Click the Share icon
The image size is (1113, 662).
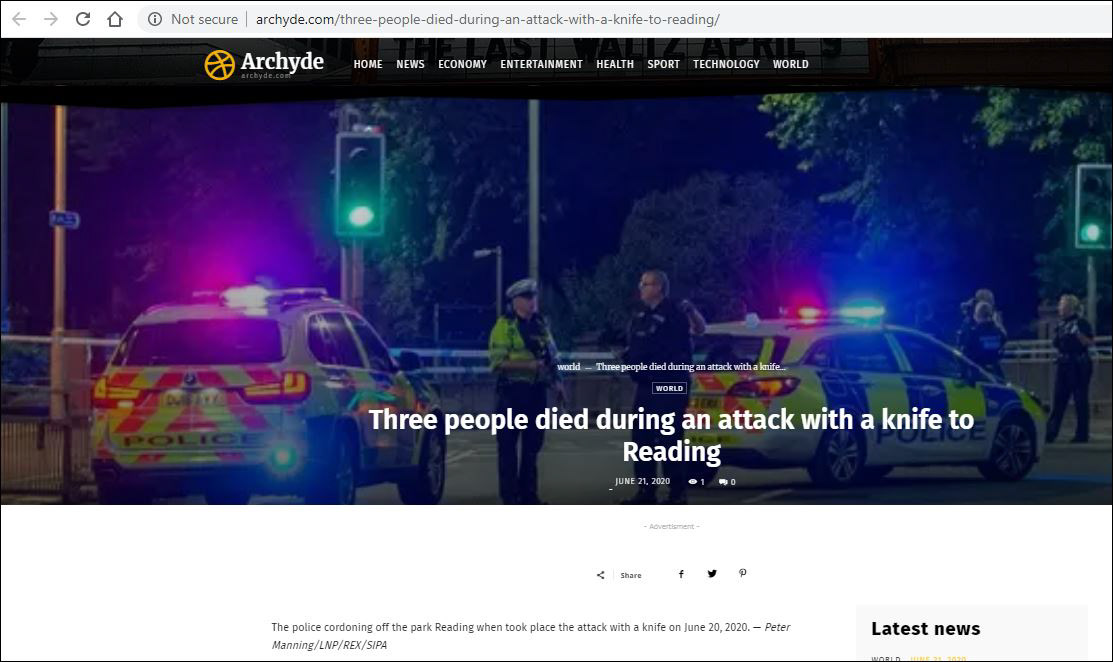point(601,575)
